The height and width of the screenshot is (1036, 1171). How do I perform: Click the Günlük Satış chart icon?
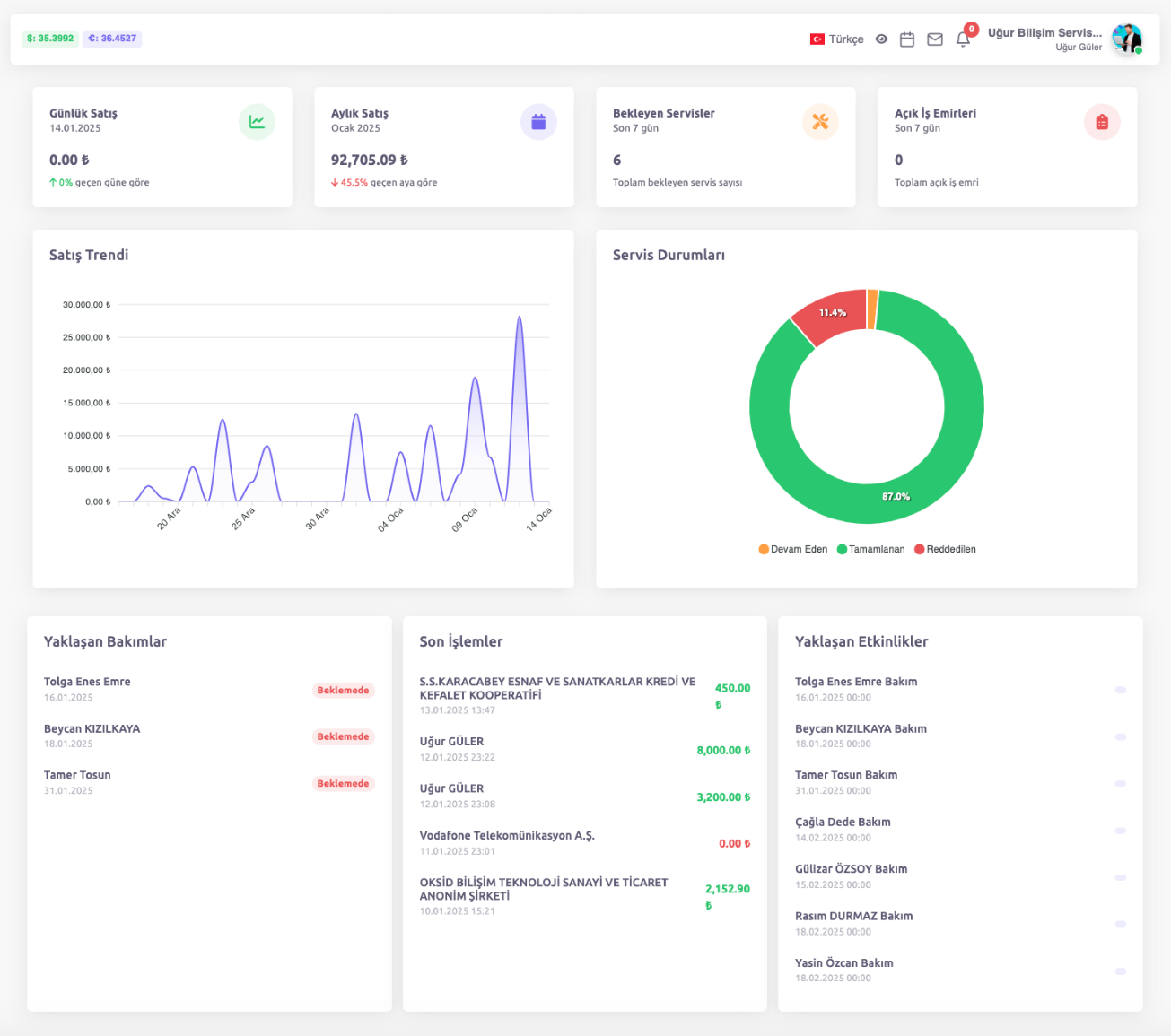click(x=257, y=122)
